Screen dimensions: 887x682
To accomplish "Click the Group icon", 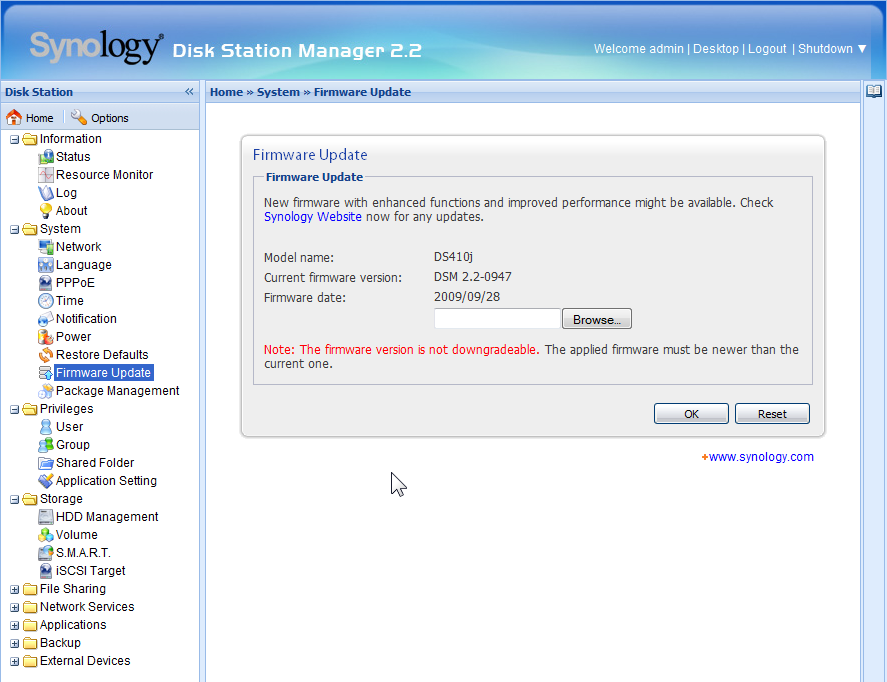I will (x=46, y=445).
